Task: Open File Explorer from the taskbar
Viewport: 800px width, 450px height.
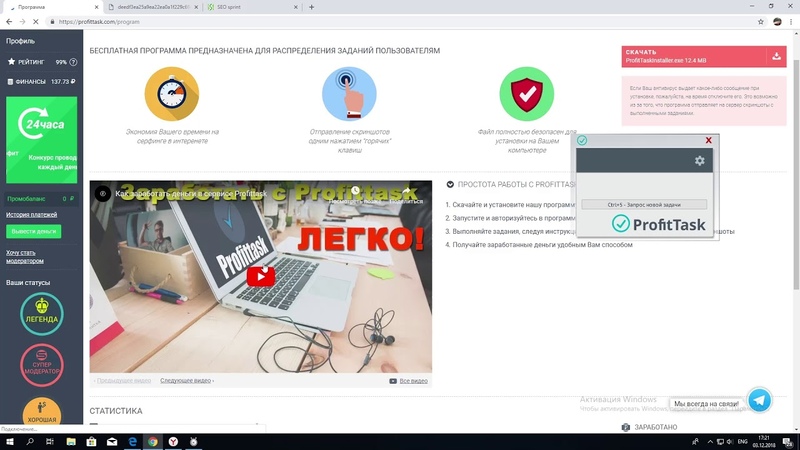Action: (71, 442)
